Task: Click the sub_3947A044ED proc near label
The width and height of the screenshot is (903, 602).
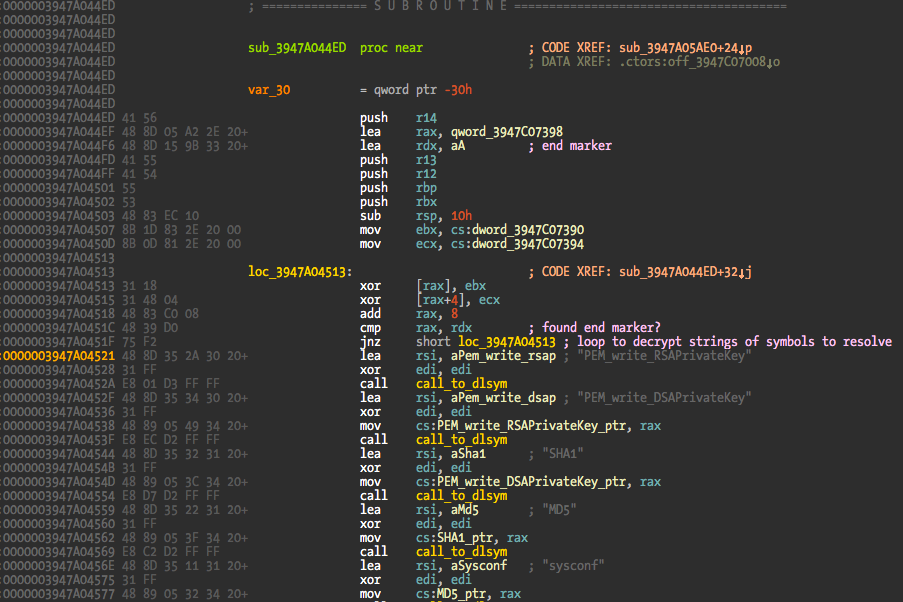Action: point(295,48)
